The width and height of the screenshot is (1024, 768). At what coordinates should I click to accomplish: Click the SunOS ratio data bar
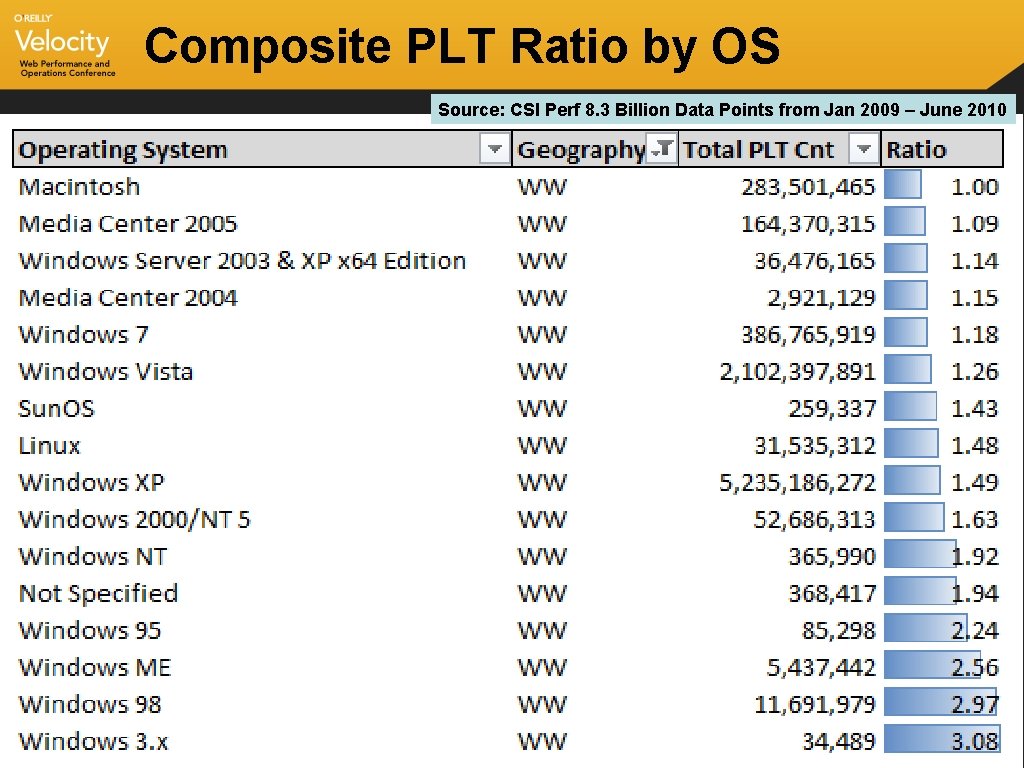(910, 408)
